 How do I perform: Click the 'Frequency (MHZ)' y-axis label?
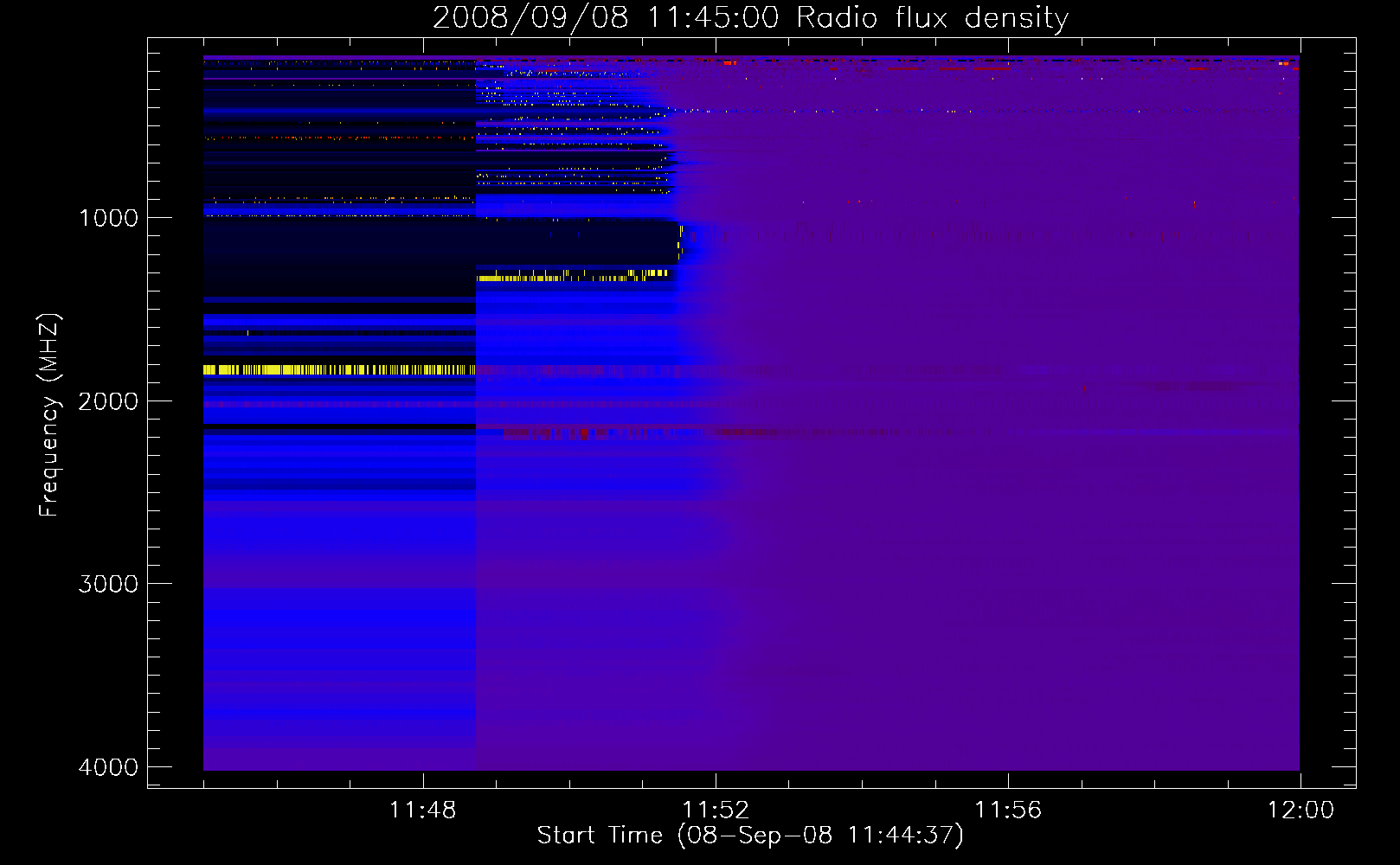pos(49,415)
